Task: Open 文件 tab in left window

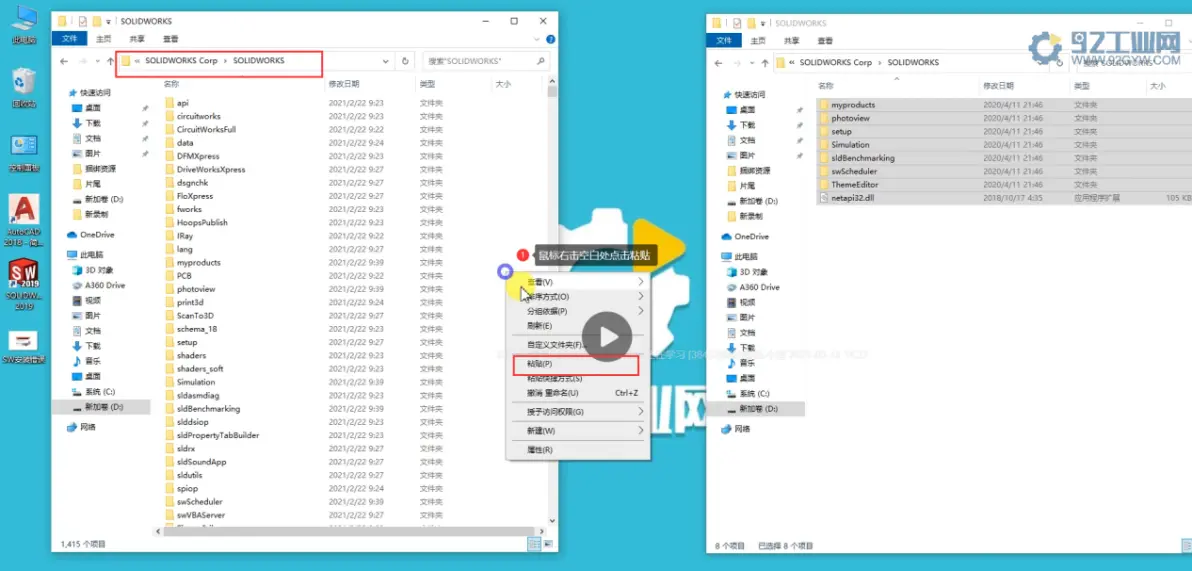Action: pyautogui.click(x=69, y=39)
